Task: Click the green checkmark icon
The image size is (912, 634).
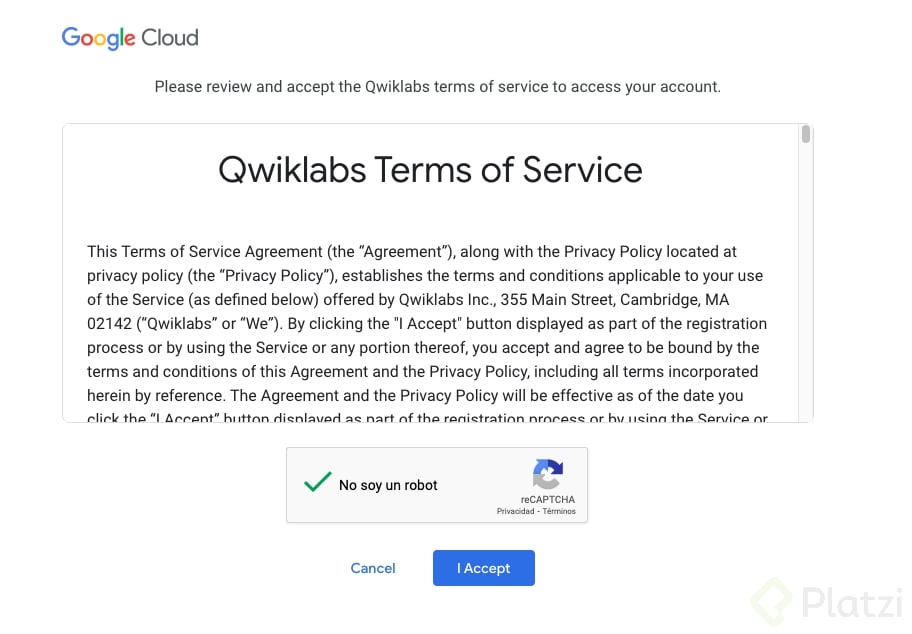Action: coord(318,482)
